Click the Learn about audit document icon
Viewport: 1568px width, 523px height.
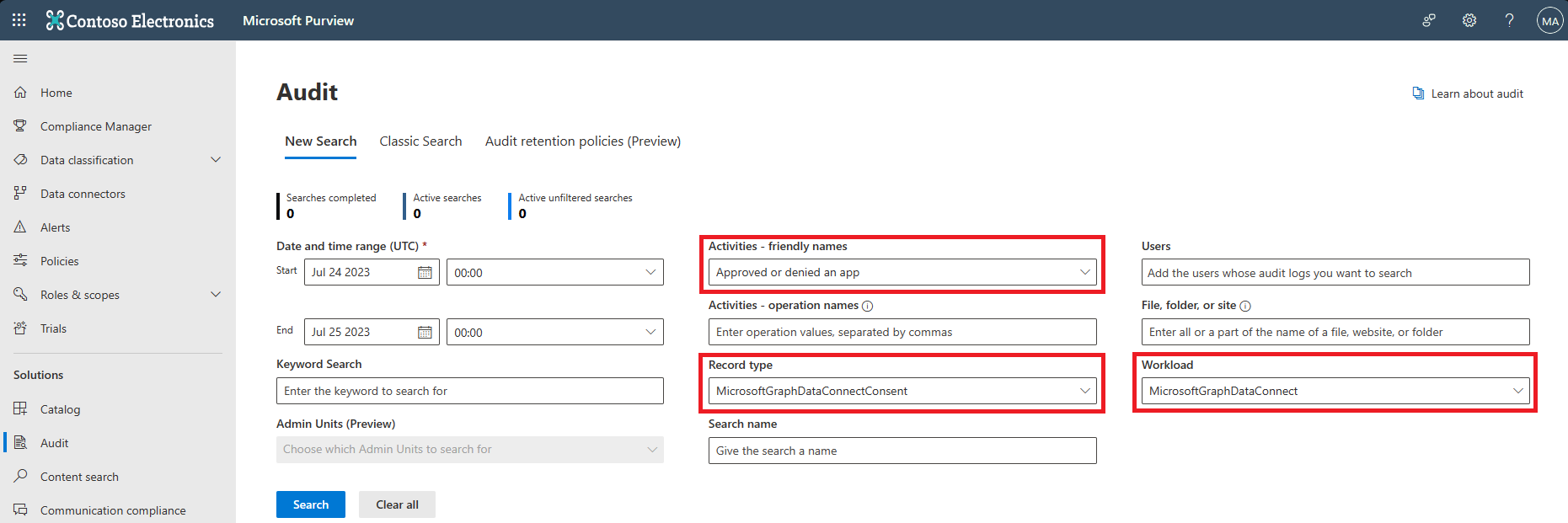tap(1418, 93)
